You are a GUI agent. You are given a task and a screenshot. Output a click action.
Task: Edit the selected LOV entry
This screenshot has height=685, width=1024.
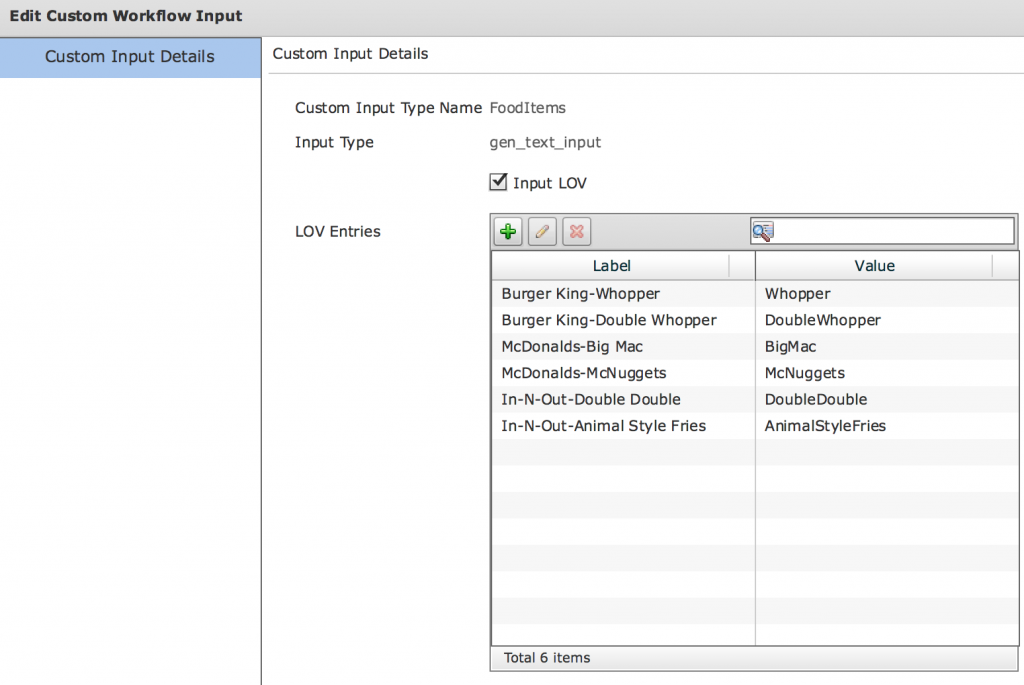click(x=541, y=231)
